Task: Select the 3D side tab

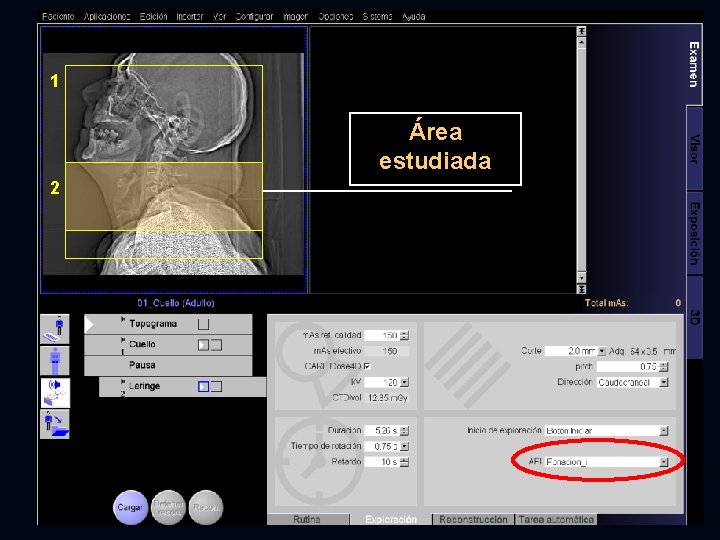Action: coord(694,317)
